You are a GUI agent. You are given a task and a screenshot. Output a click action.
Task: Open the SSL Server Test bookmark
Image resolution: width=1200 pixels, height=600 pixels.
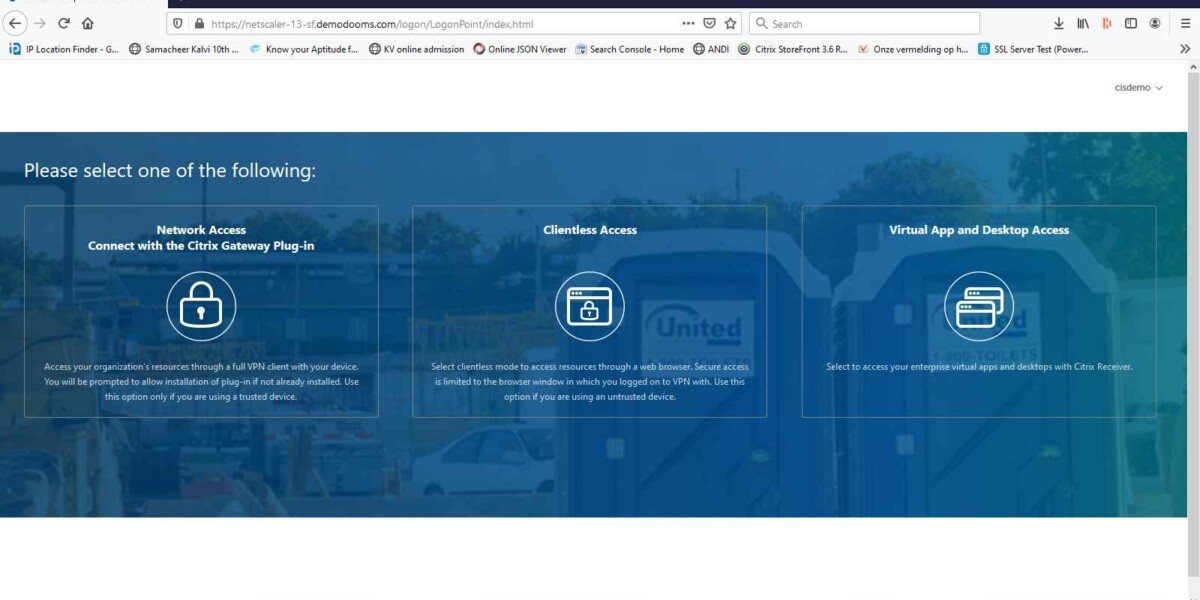click(1034, 49)
